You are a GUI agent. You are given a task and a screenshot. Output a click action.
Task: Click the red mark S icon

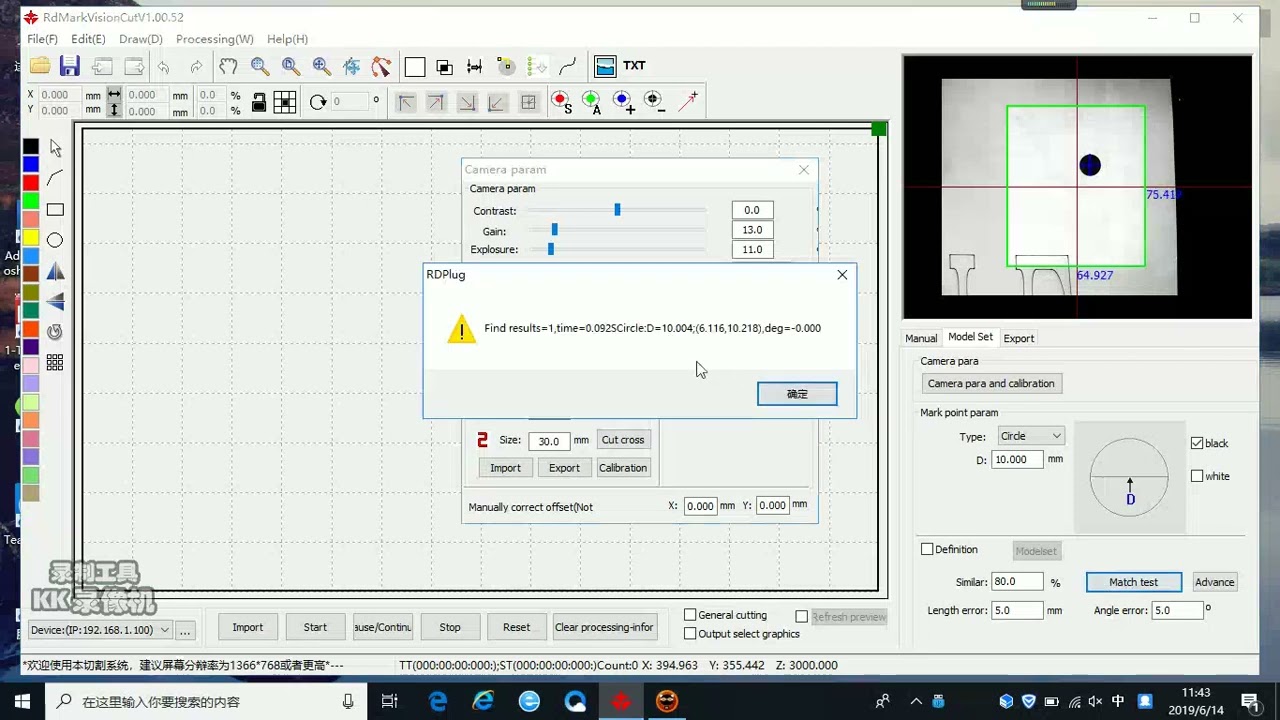point(561,101)
